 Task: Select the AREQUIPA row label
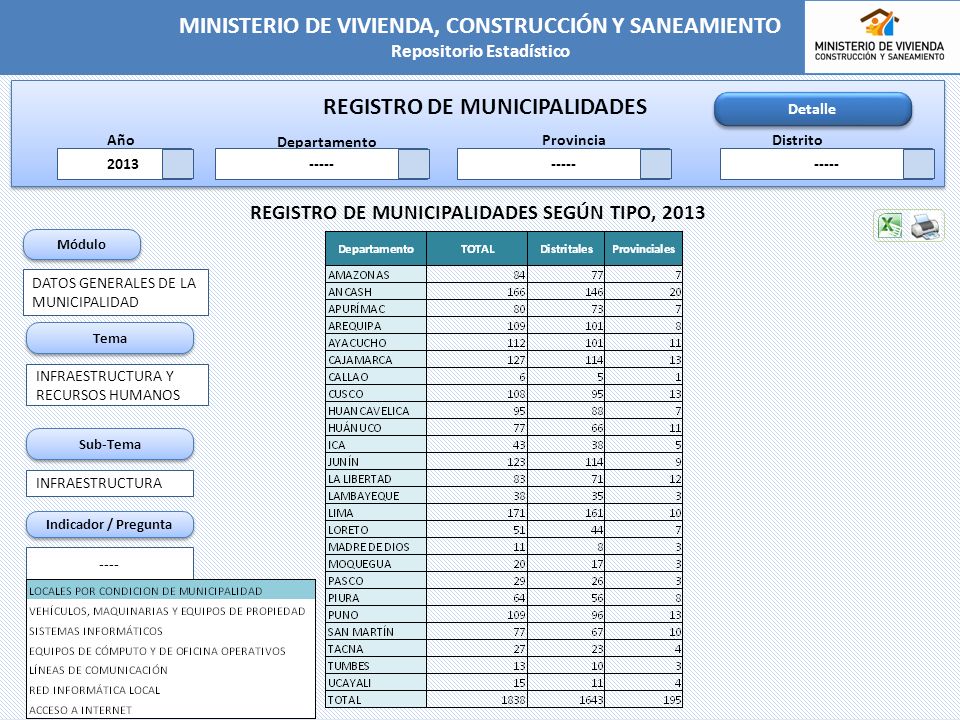click(354, 326)
